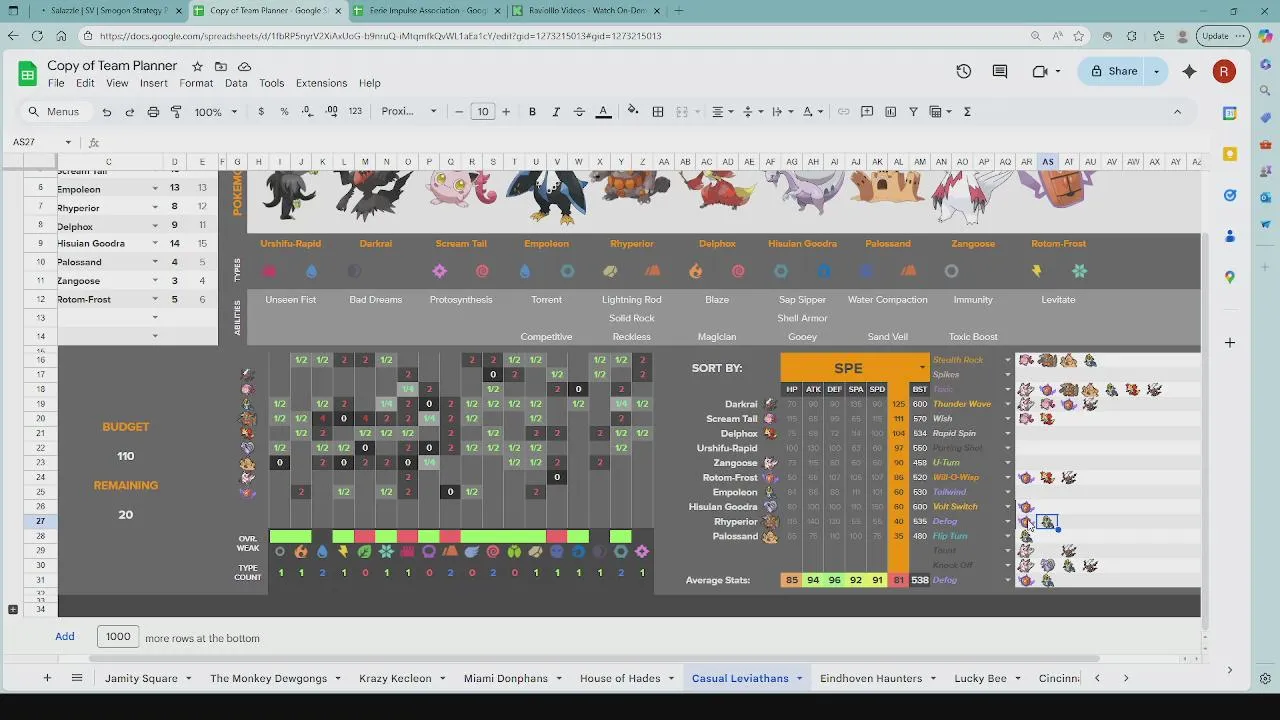Move document using folder icon

(221, 66)
